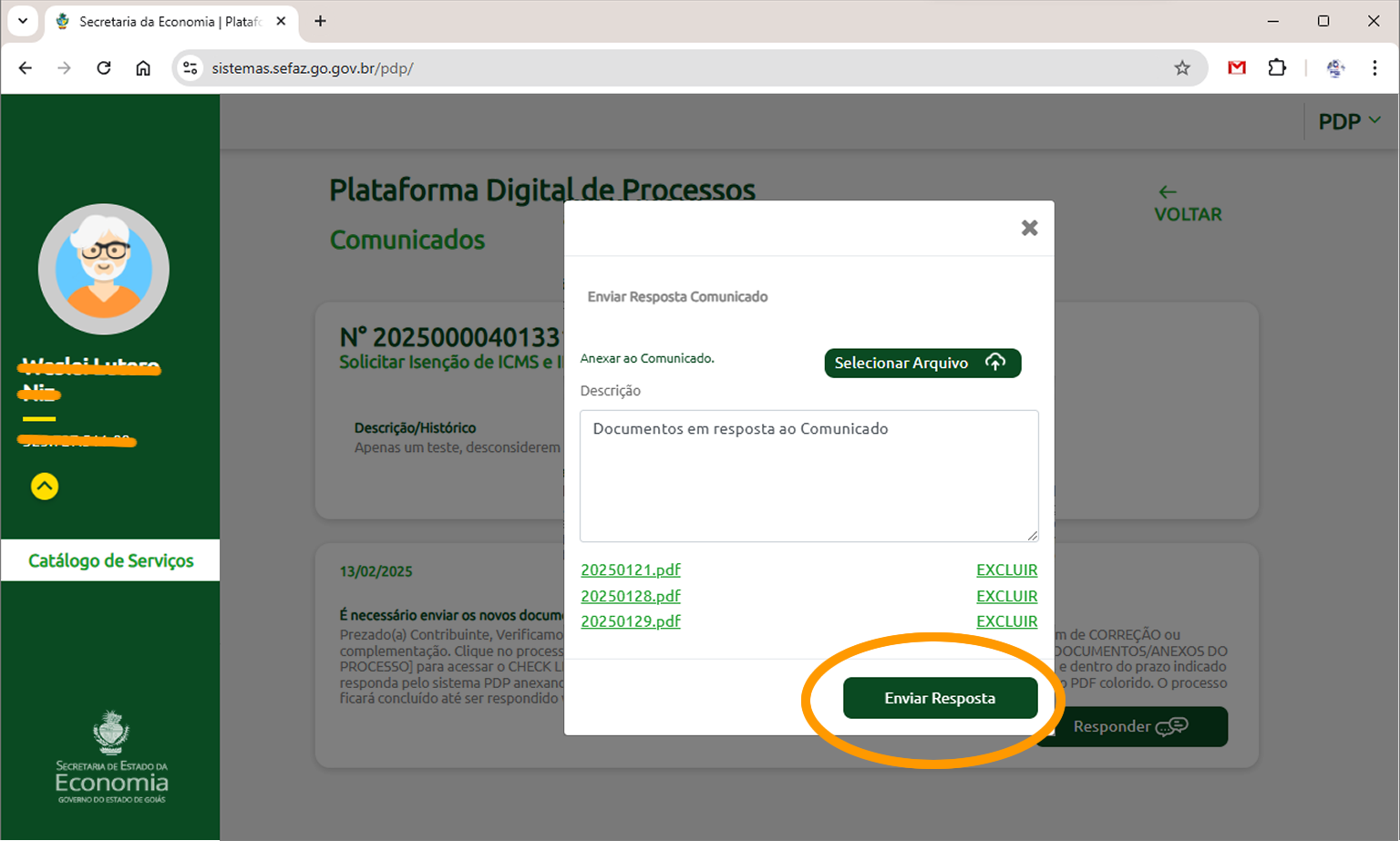Open Chrome's three-dot menu
The width and height of the screenshot is (1400, 841).
click(1374, 67)
